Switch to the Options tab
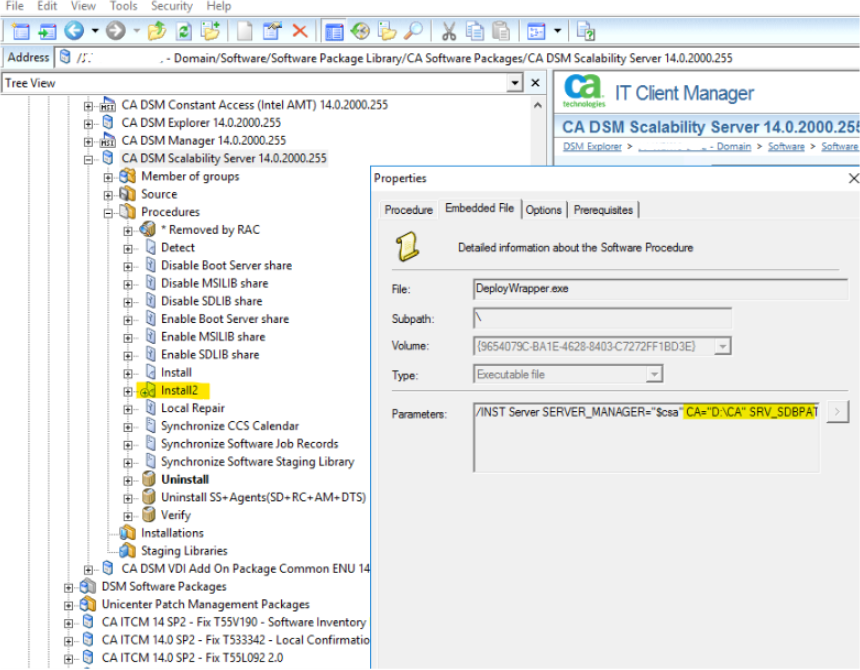The width and height of the screenshot is (860, 670). point(543,210)
